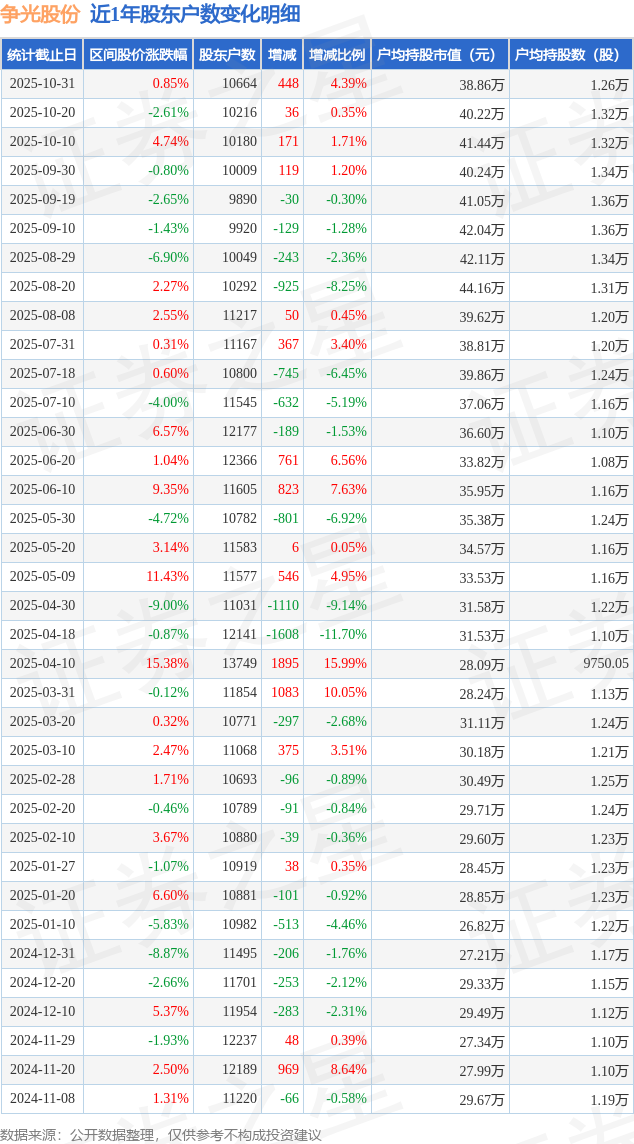Select the 2025-10-31 date cell
This screenshot has width=634, height=1144.
pyautogui.click(x=42, y=84)
